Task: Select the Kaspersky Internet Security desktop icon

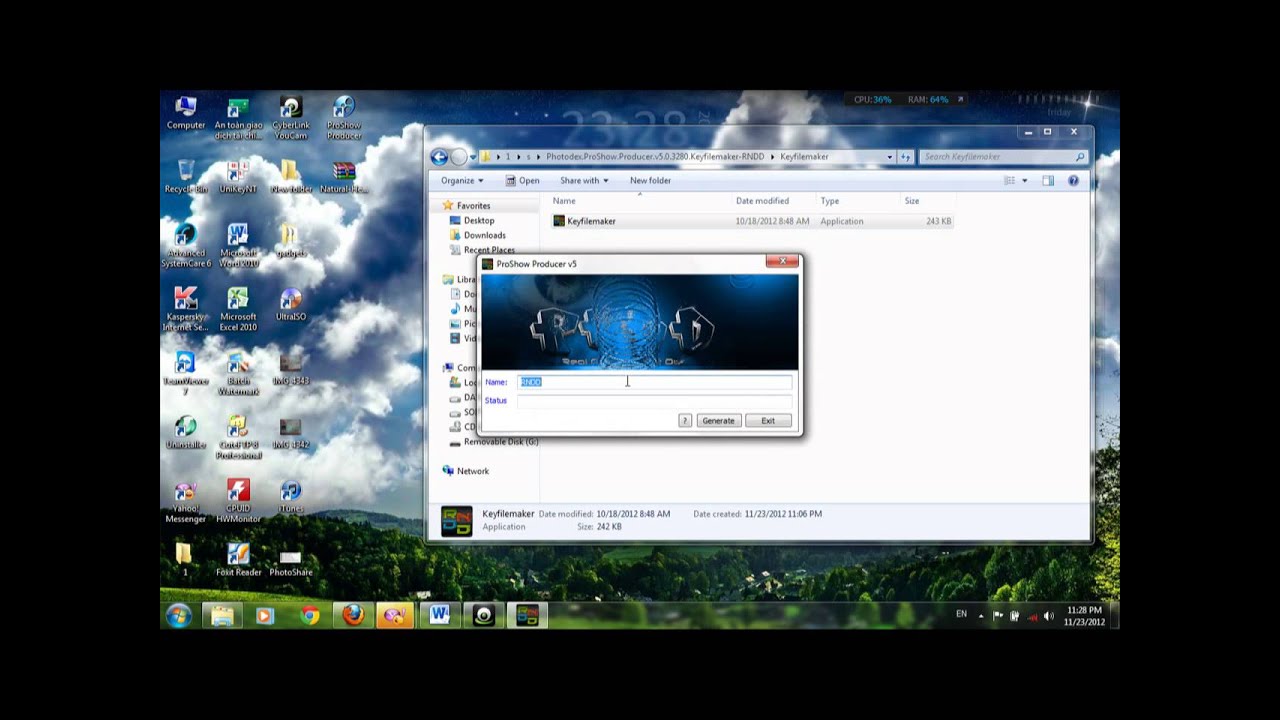Action: [x=186, y=310]
